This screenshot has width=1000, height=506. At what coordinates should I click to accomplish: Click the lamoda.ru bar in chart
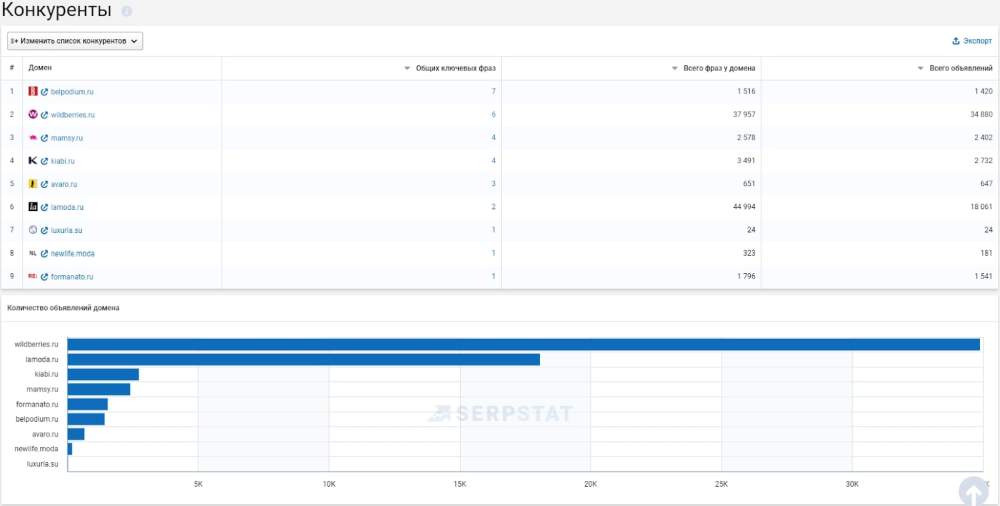click(304, 359)
